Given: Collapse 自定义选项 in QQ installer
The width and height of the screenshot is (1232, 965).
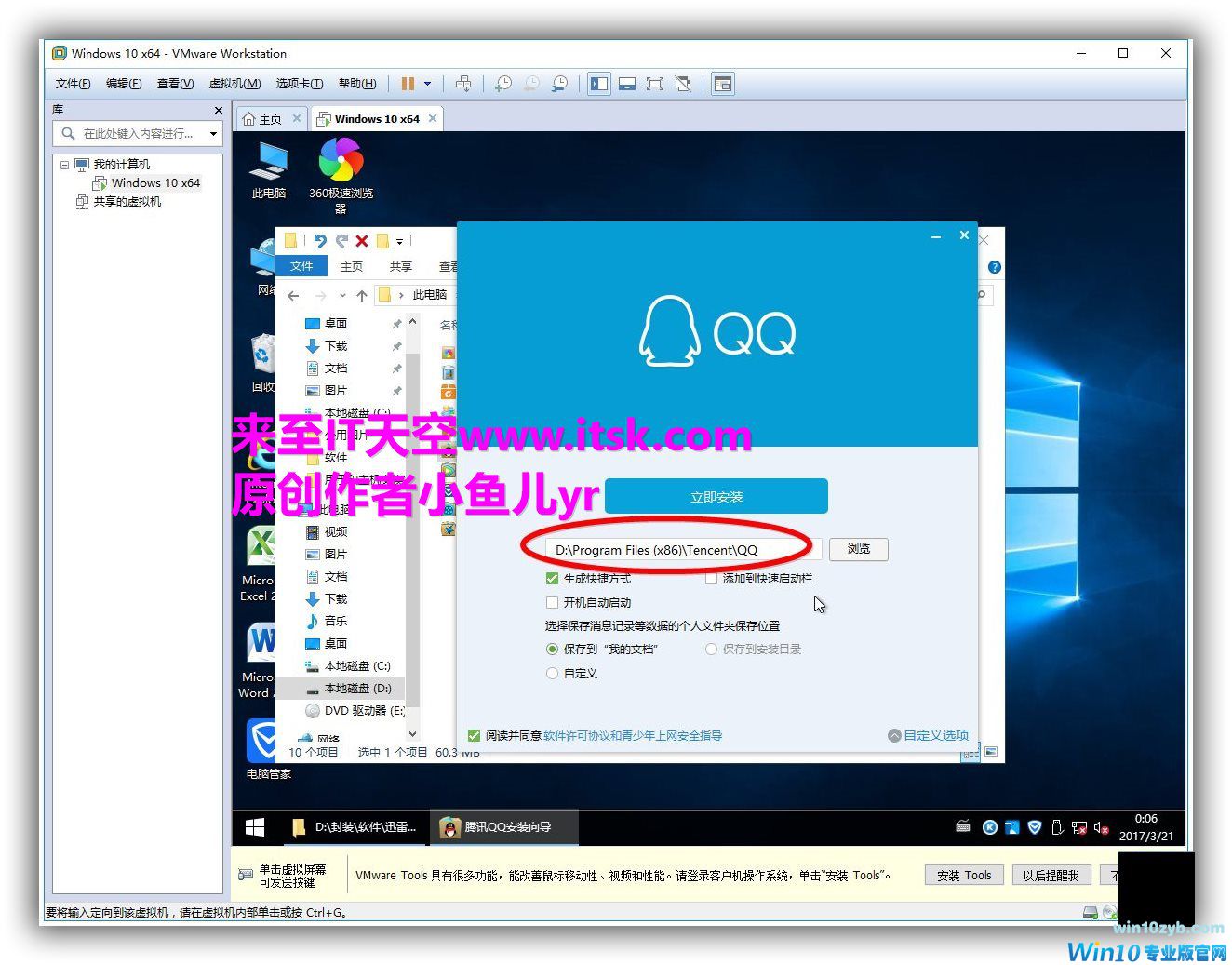Looking at the screenshot, I should 929,736.
